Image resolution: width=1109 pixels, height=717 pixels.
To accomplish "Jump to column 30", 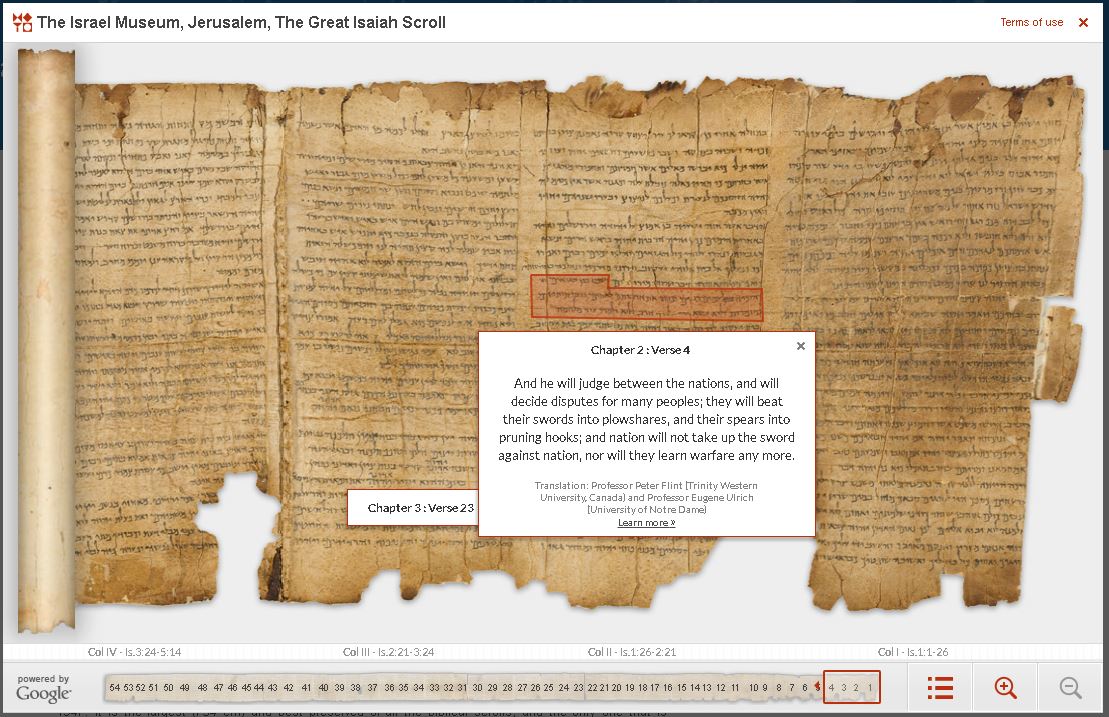I will point(477,687).
